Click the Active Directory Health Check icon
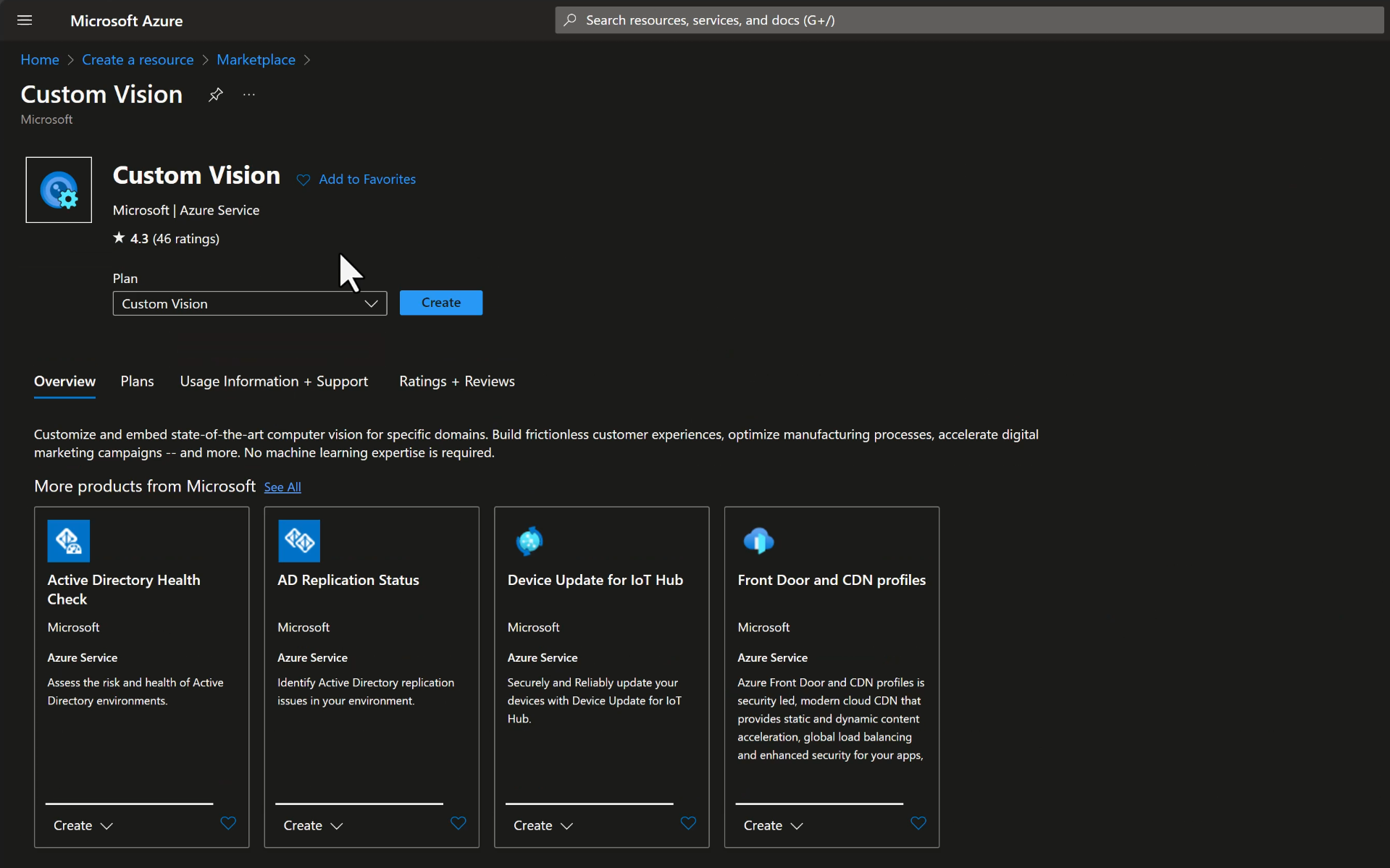This screenshot has width=1390, height=868. tap(69, 541)
